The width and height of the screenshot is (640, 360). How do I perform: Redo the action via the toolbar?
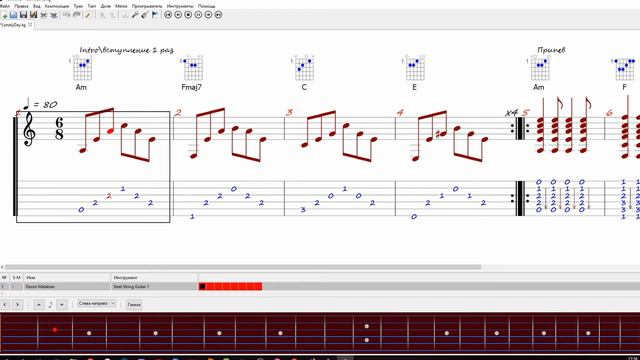click(76, 15)
